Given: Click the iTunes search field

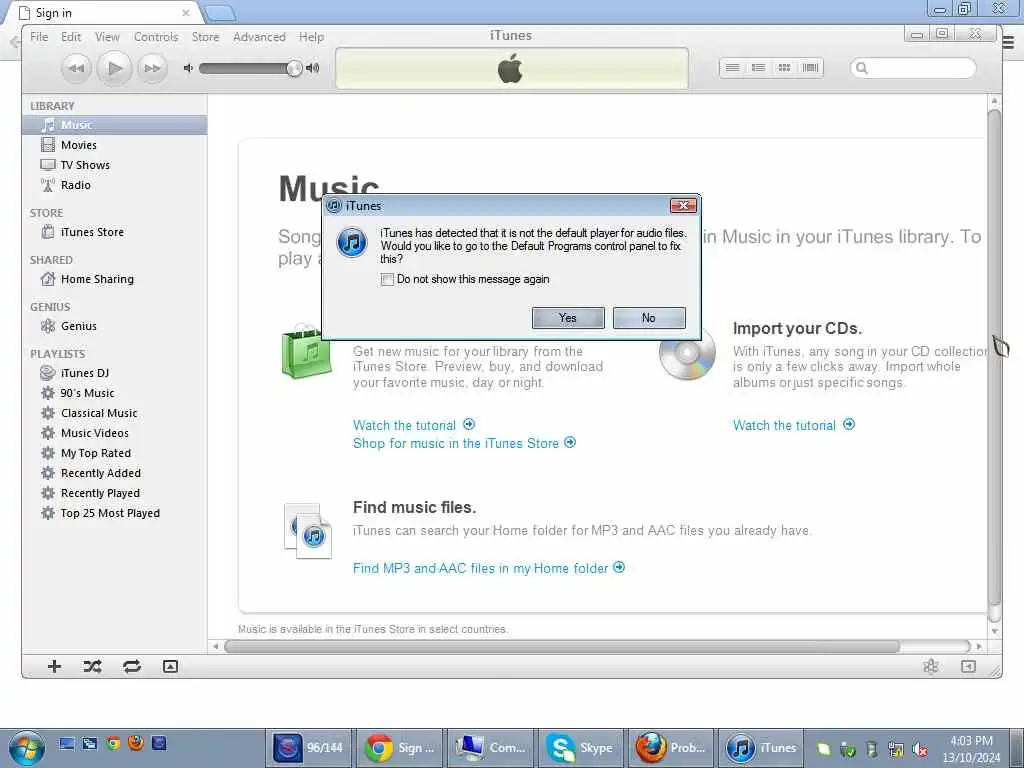Looking at the screenshot, I should click(913, 68).
